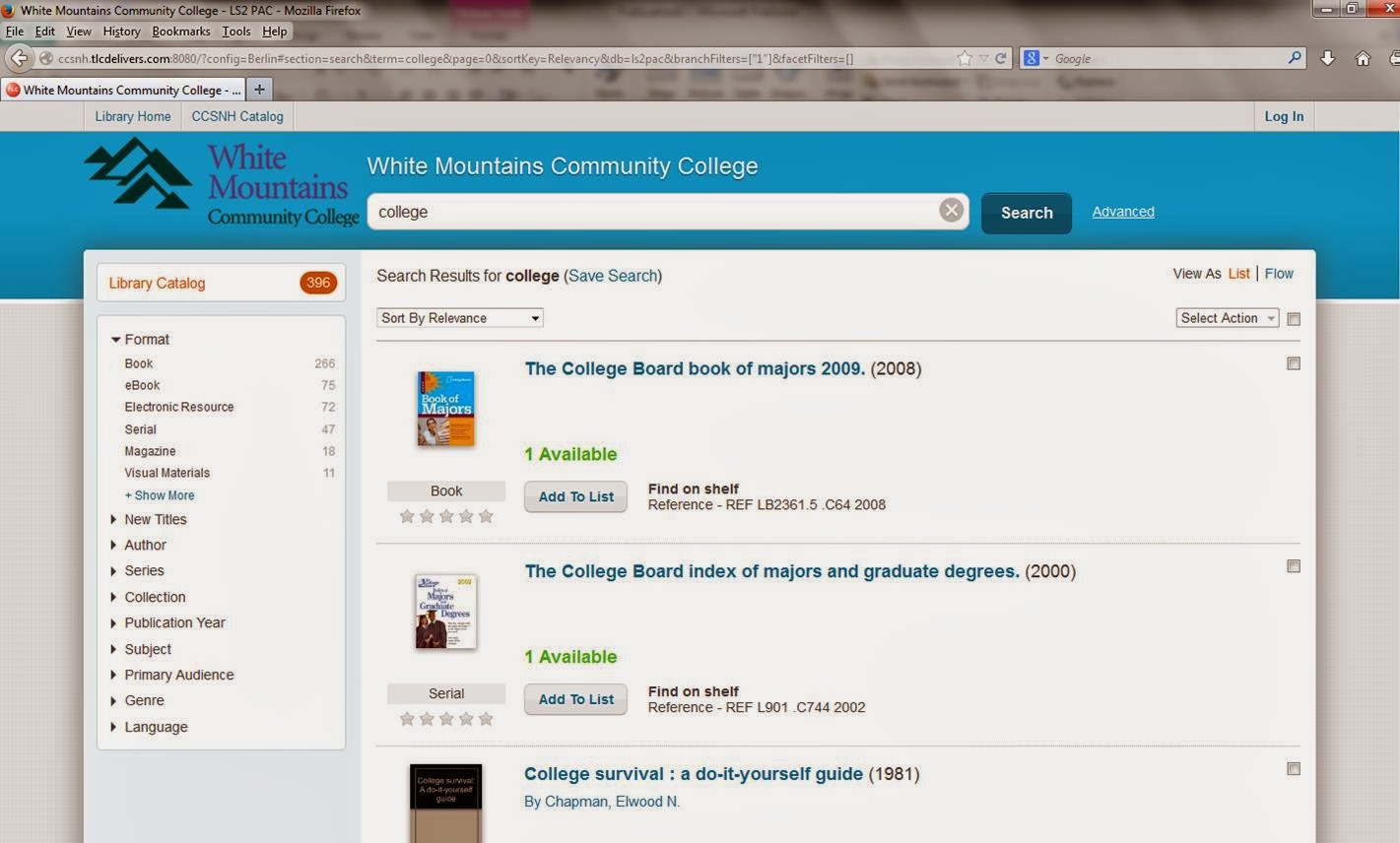Click the 396 results count badge
Viewport: 1400px width, 843px height.
coord(318,283)
